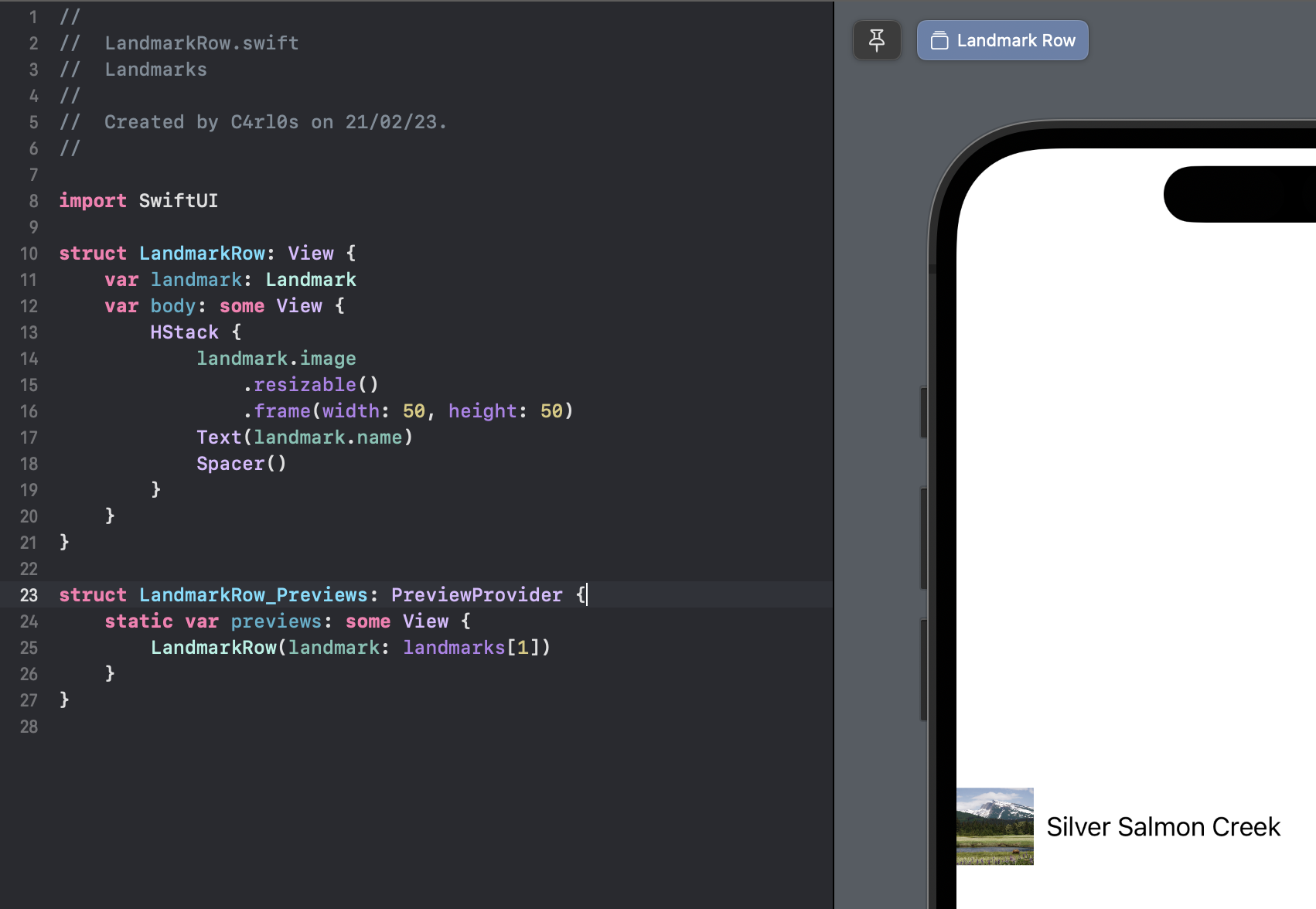Click line number 23 in gutter

tap(29, 595)
